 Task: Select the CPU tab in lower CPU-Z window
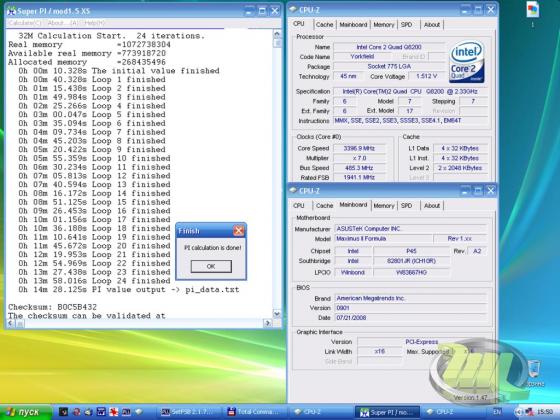(x=299, y=206)
